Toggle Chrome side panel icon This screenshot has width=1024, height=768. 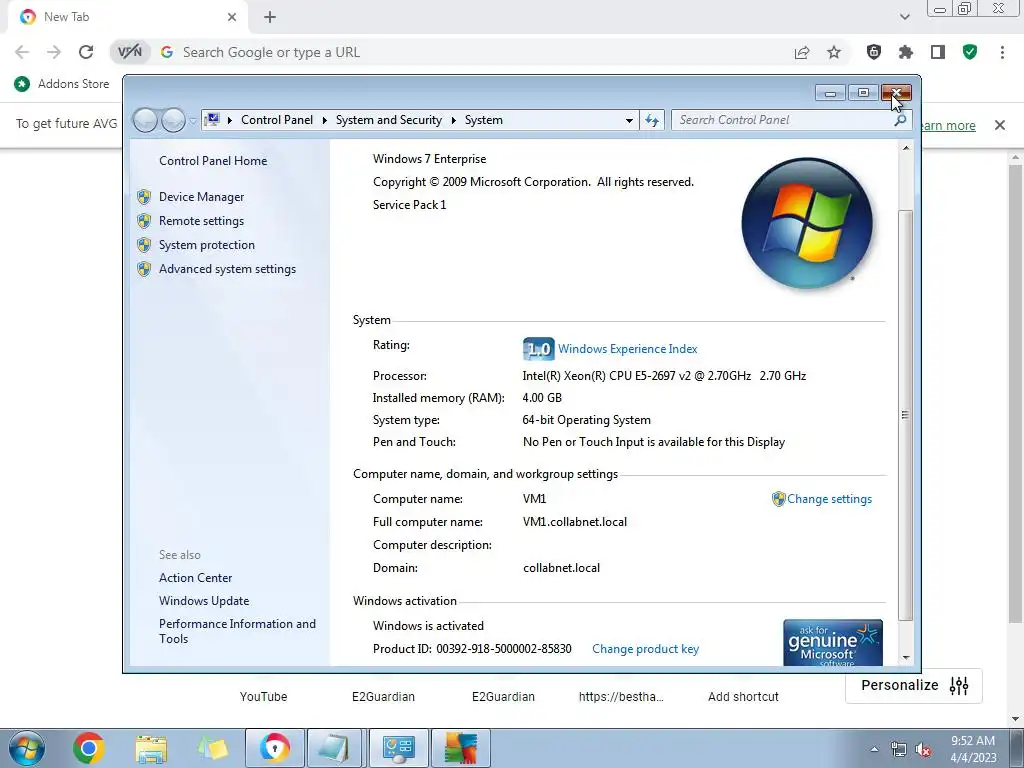point(938,52)
